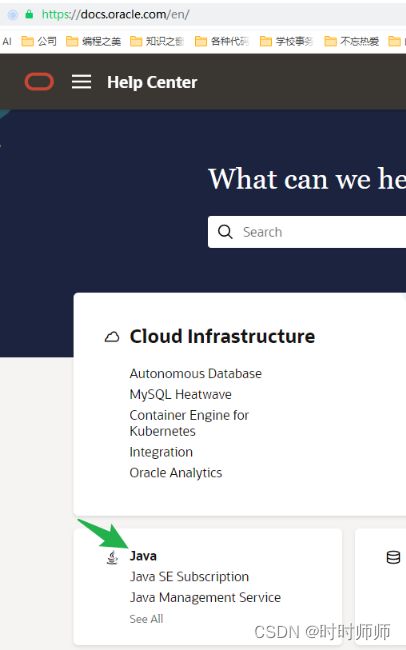Click the cloud icon beside Cloud Infrastructure
The image size is (406, 650).
tap(112, 337)
